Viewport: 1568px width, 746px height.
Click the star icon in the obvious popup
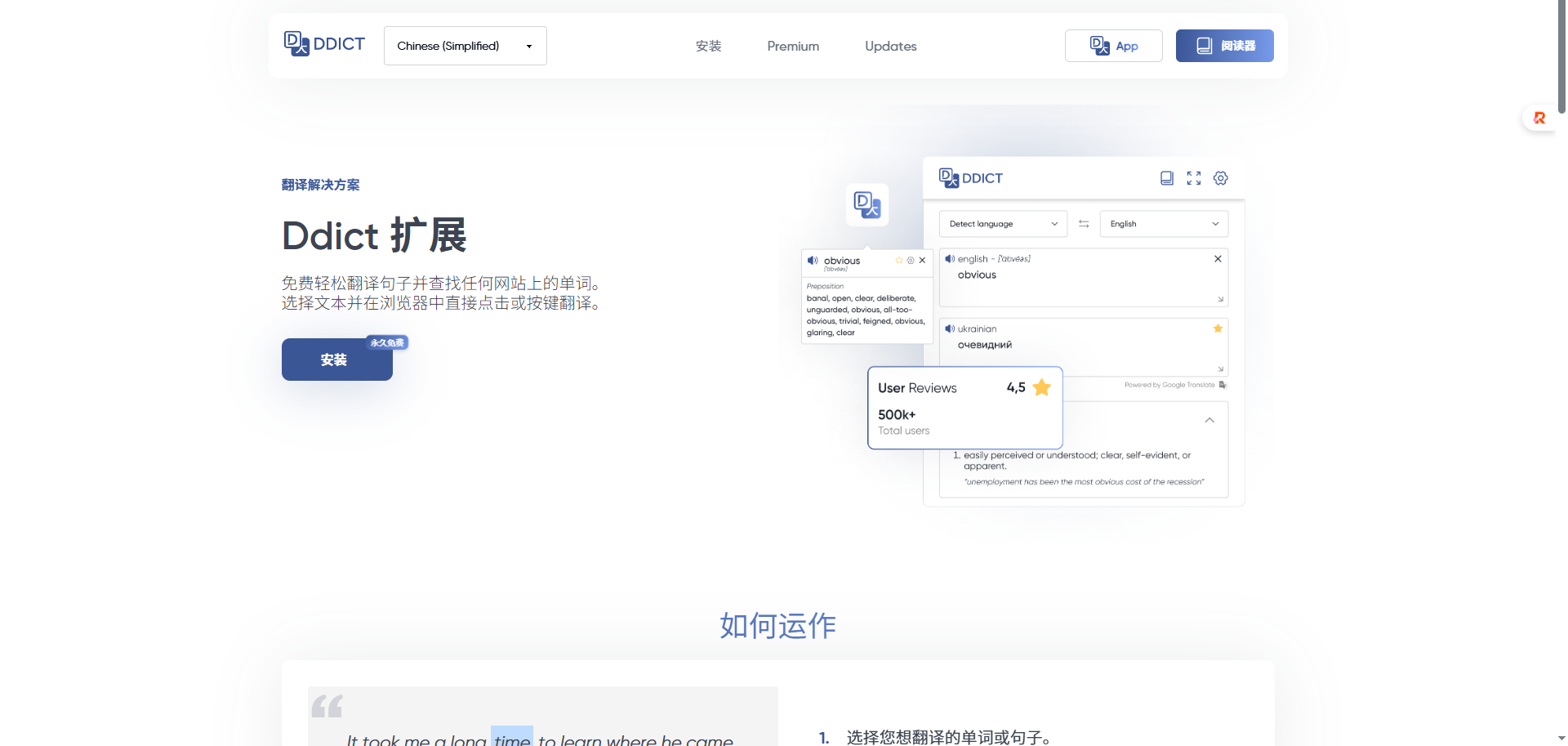point(899,261)
